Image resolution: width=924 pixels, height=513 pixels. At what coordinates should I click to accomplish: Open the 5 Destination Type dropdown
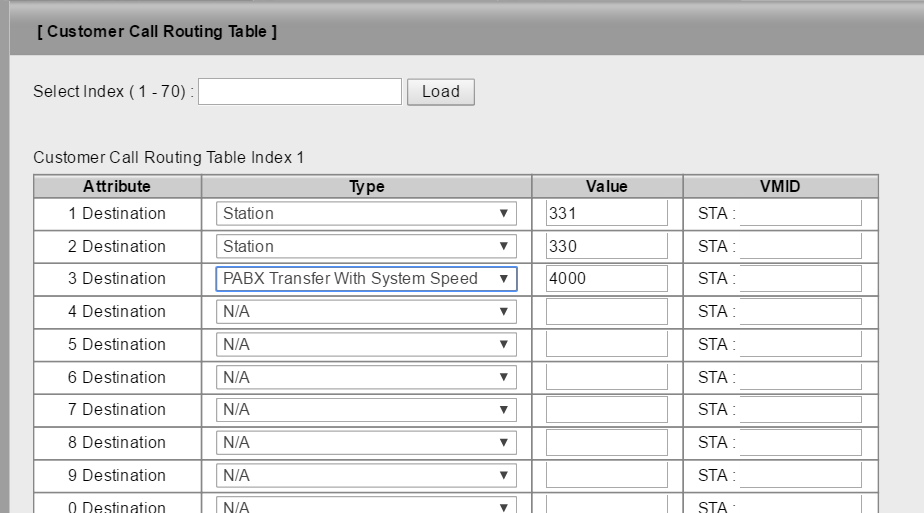(366, 344)
